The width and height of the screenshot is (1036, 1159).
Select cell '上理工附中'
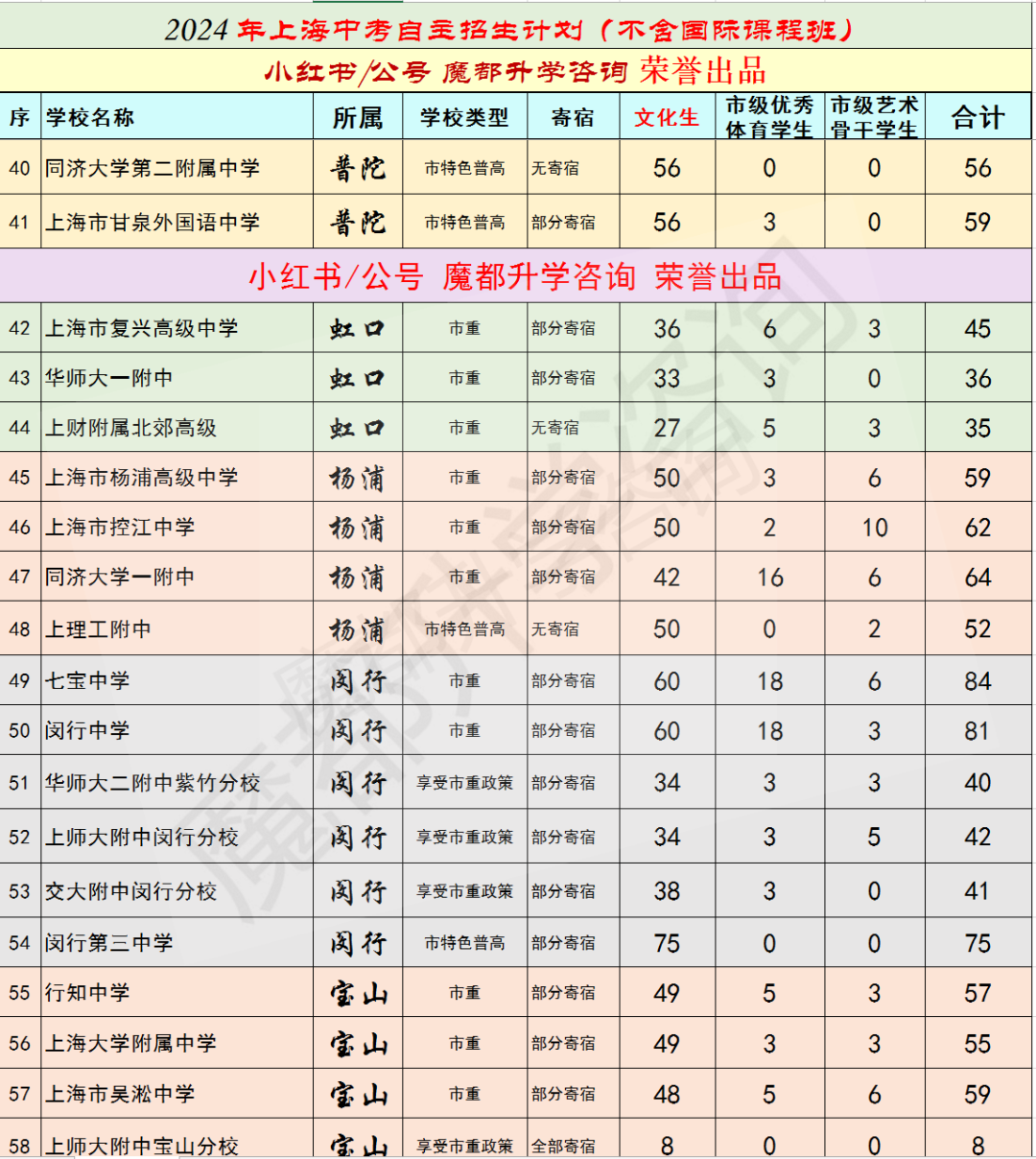[x=177, y=629]
